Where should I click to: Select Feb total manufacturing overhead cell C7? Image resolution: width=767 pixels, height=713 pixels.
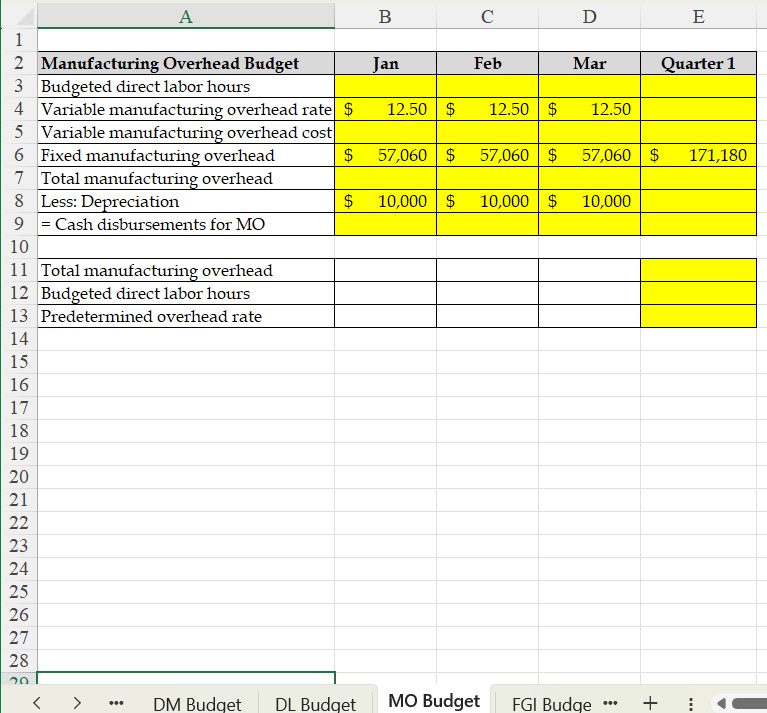[487, 178]
